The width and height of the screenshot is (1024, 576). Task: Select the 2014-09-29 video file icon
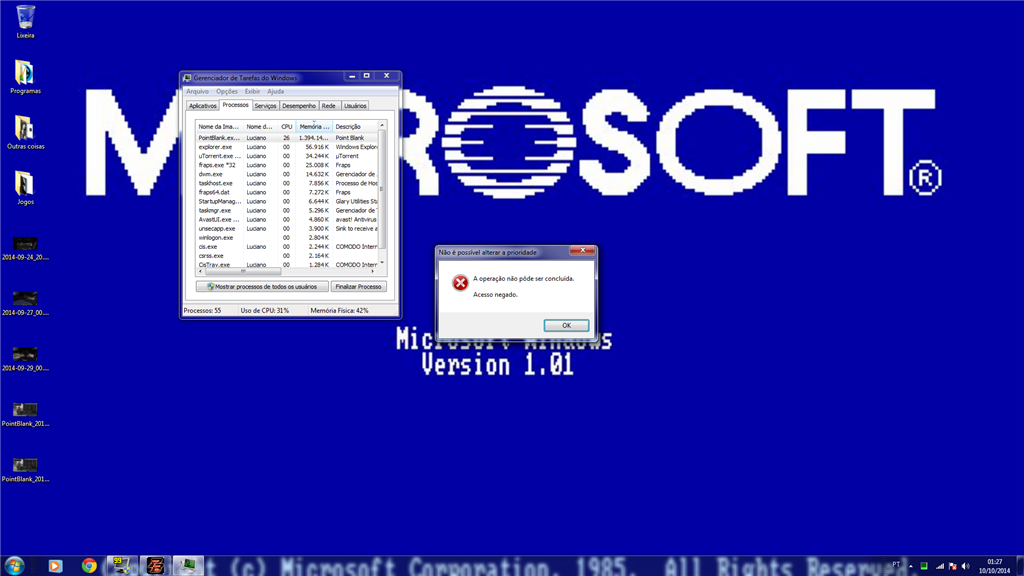click(x=25, y=360)
